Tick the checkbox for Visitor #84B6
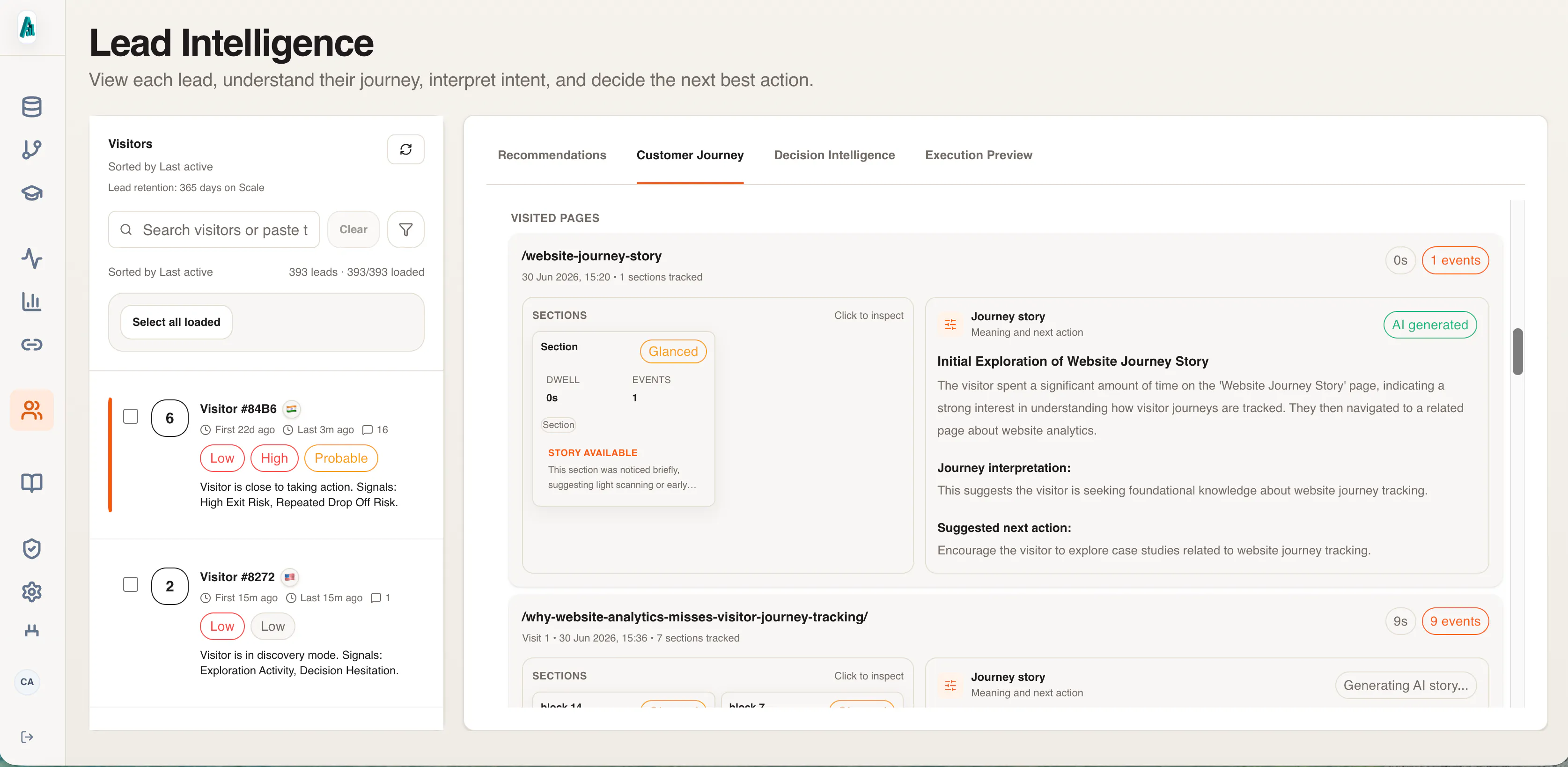This screenshot has width=1568, height=767. tap(131, 416)
